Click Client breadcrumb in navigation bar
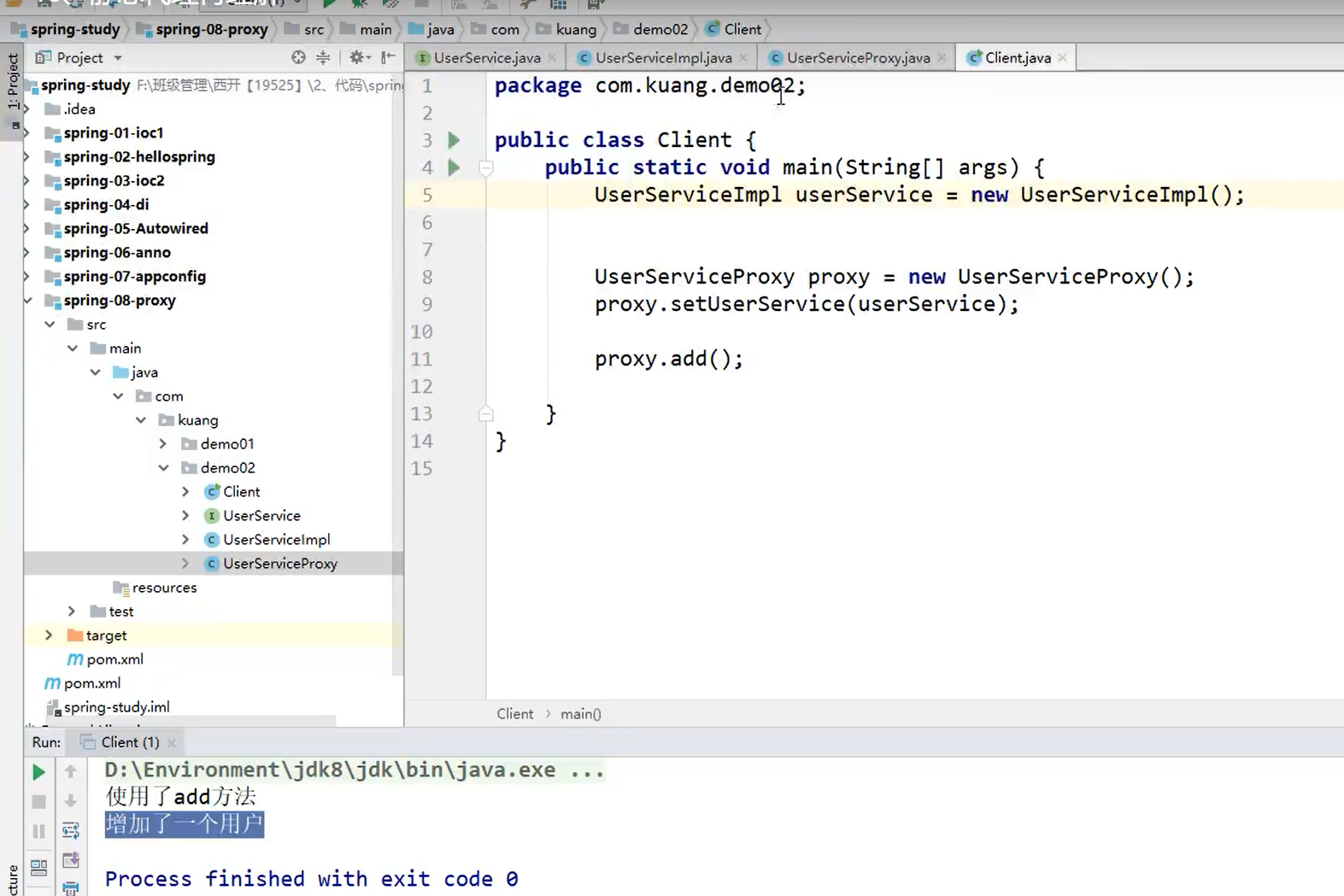Image resolution: width=1344 pixels, height=896 pixels. point(733,29)
